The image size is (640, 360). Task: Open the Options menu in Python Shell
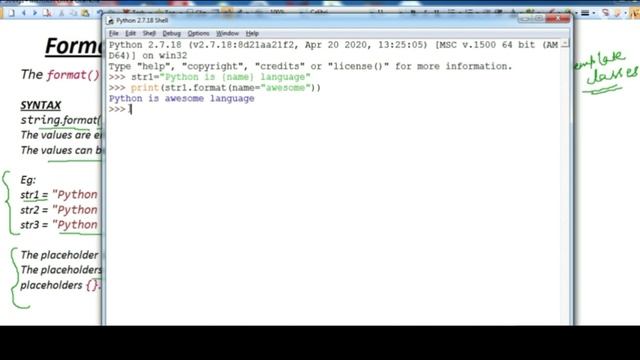pyautogui.click(x=198, y=33)
